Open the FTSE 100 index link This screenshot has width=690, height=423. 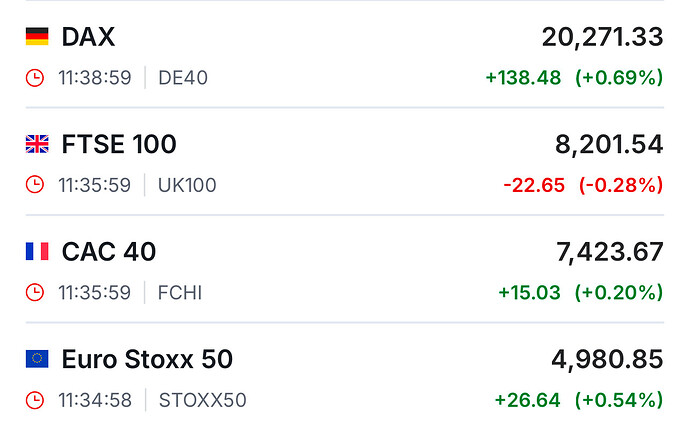point(119,145)
